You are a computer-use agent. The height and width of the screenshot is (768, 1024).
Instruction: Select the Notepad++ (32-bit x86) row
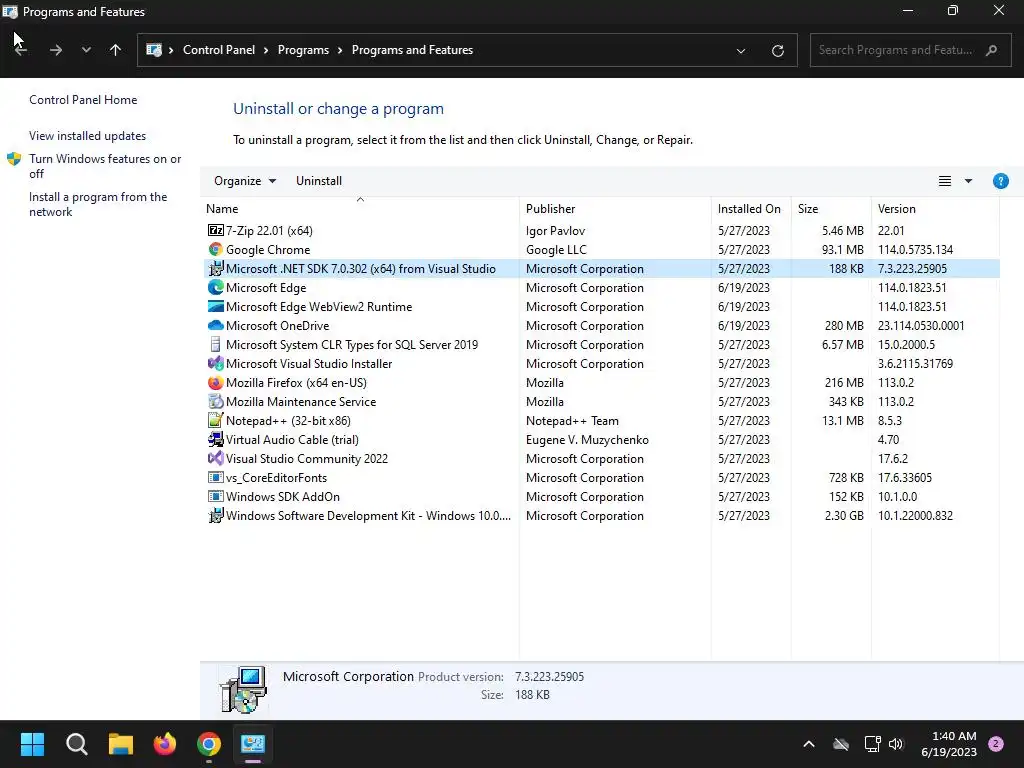click(601, 421)
